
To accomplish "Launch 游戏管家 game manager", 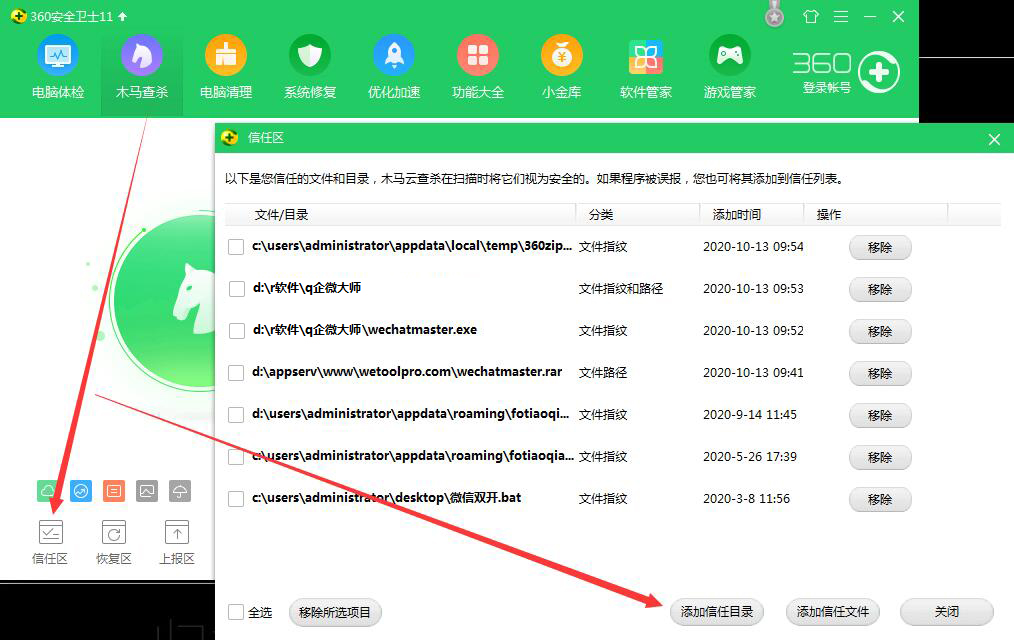I will tap(729, 67).
